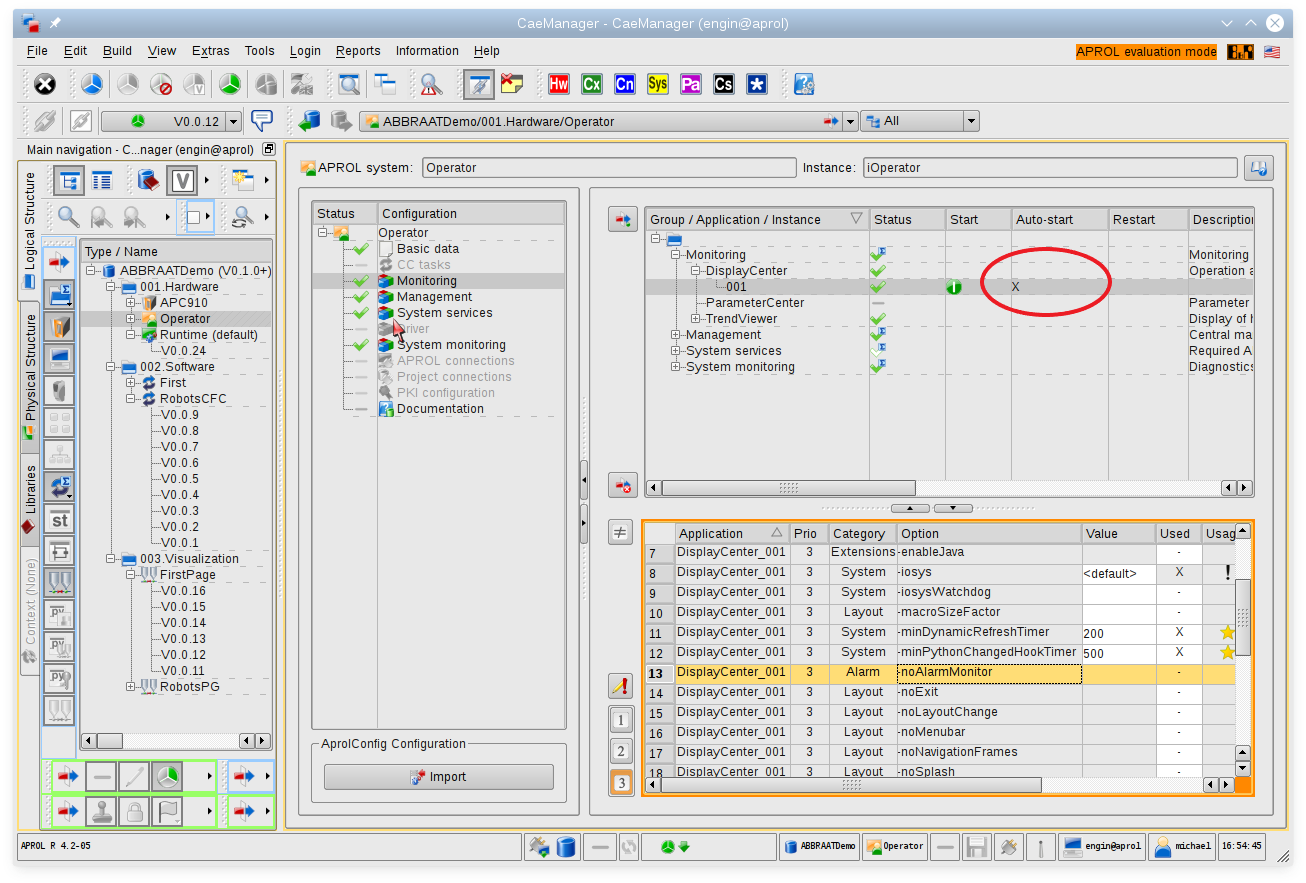Click the blue speech bubble comment icon
The height and width of the screenshot is (883, 1306).
click(x=262, y=121)
